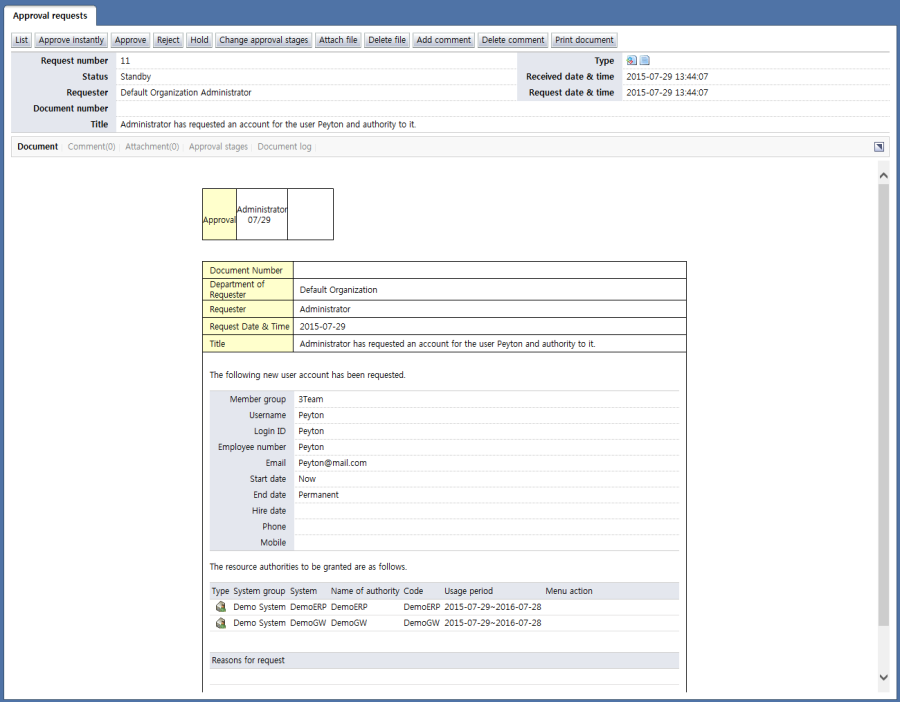Screen dimensions: 900x702
Task: Open the Attachment(0) tab
Action: click(x=152, y=147)
